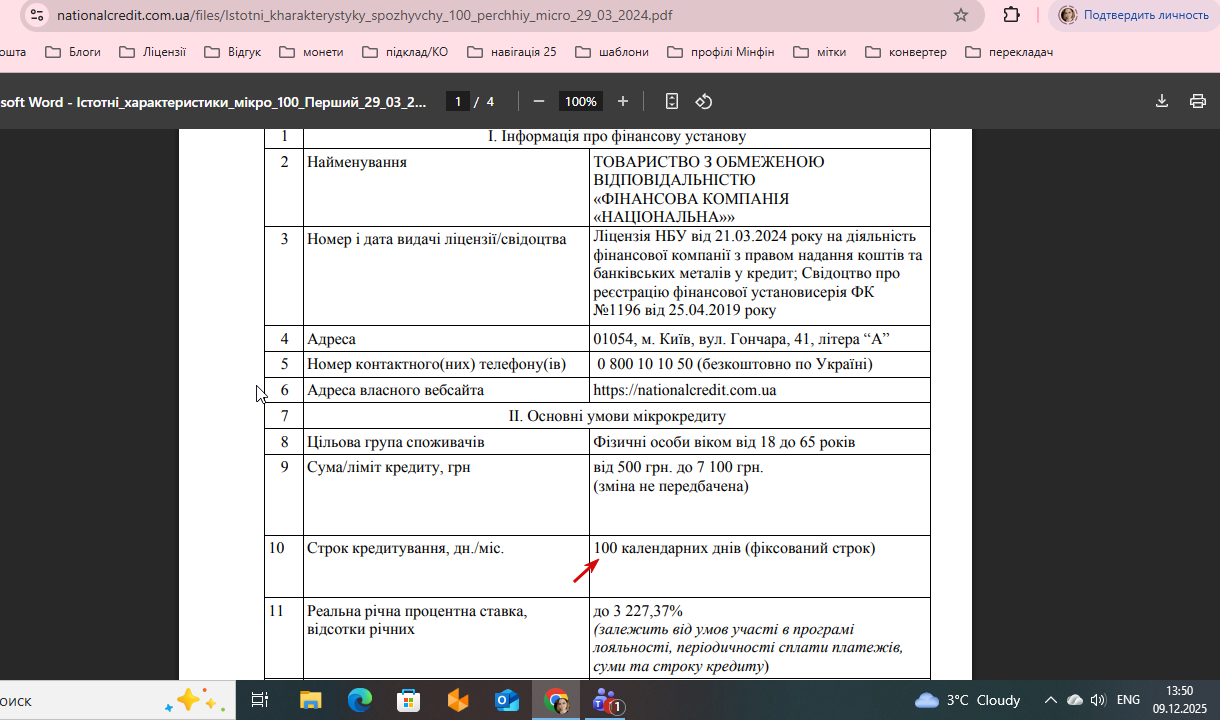The image size is (1220, 720).
Task: Open the 'мітки' bookmarks folder
Action: click(x=820, y=52)
